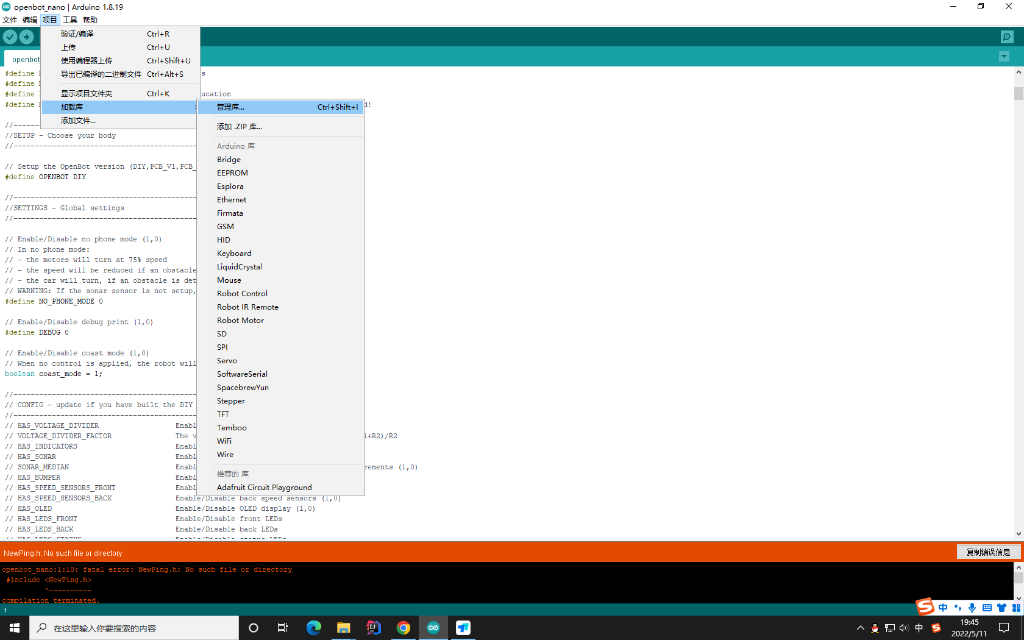Screen dimensions: 1024x640
Task: Open the Windows notification center
Action: coord(1004,628)
